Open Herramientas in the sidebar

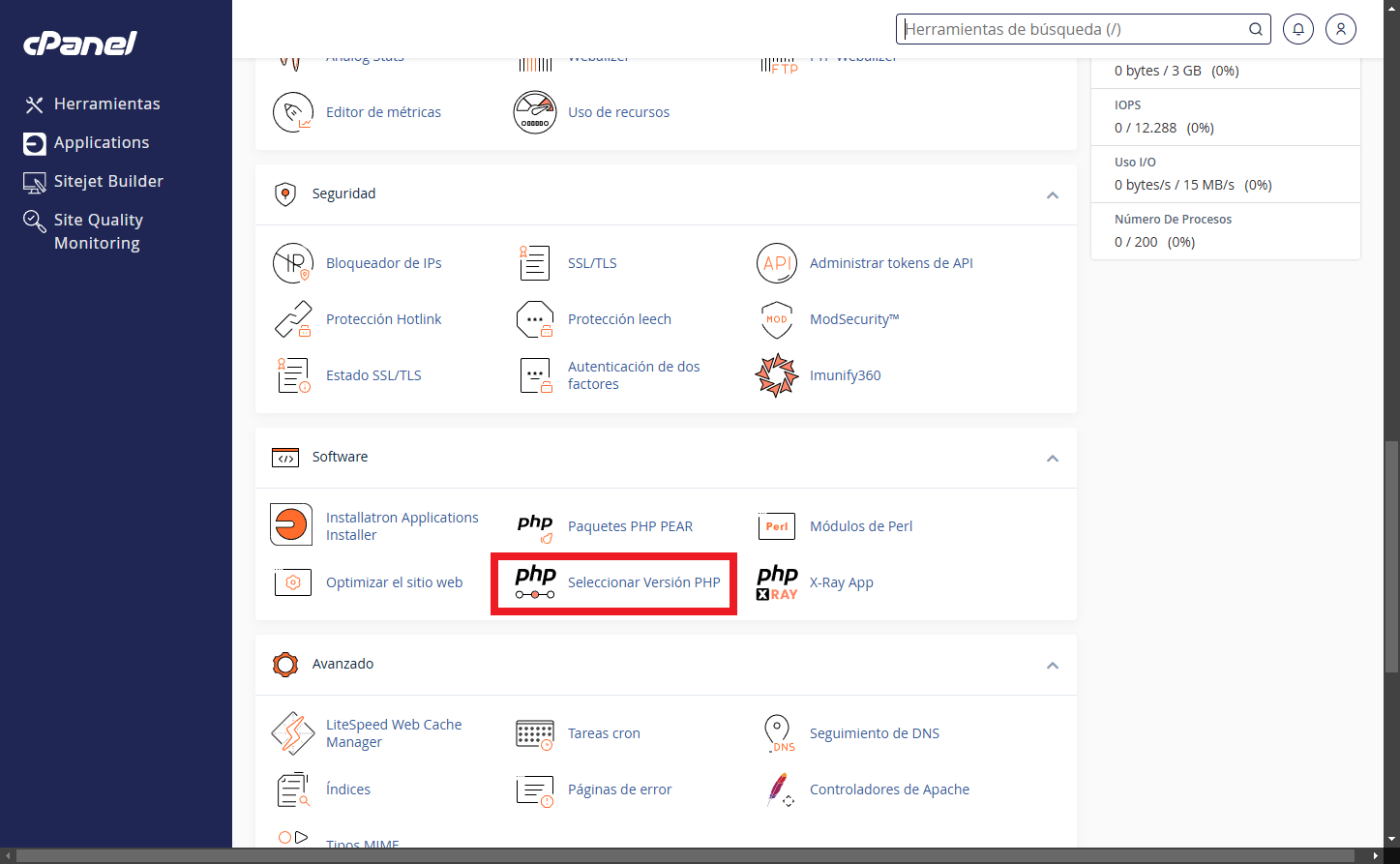tap(106, 104)
